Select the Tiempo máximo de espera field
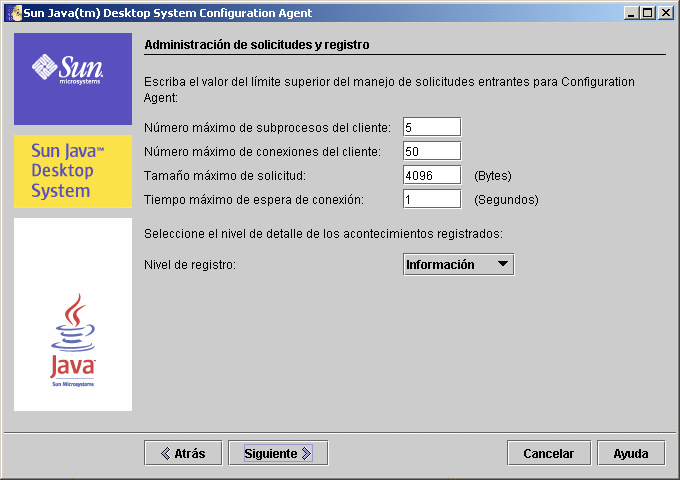This screenshot has width=680, height=480. [x=432, y=199]
